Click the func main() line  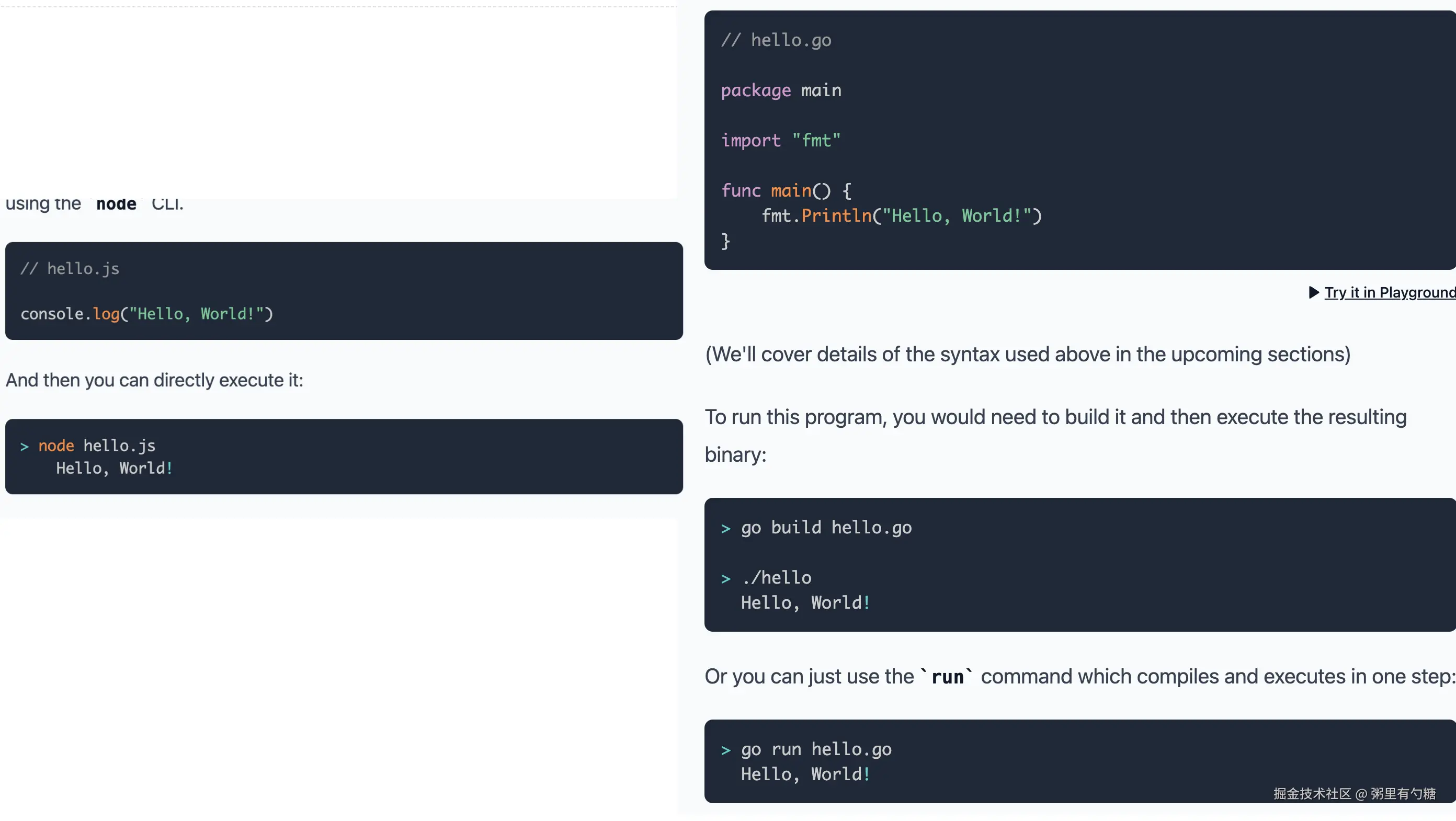786,191
